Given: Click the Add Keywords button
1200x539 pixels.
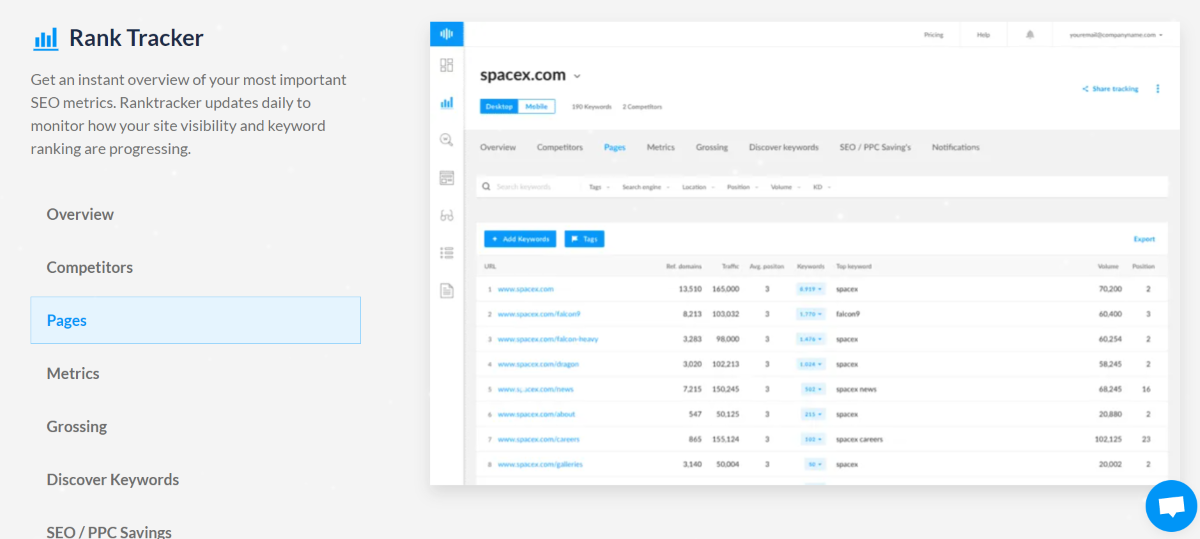Looking at the screenshot, I should pyautogui.click(x=520, y=239).
